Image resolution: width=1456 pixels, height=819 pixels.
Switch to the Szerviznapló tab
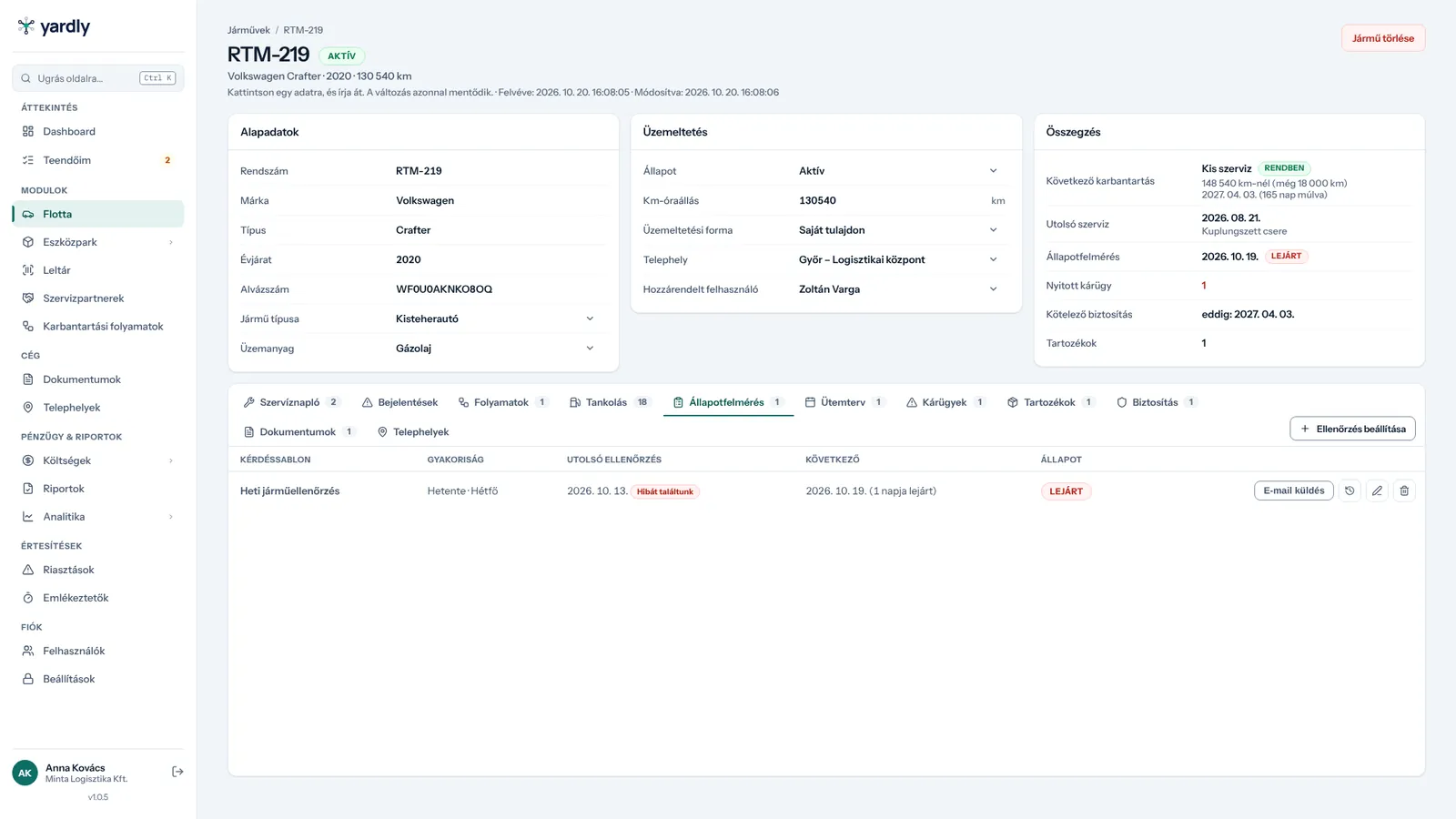(291, 402)
